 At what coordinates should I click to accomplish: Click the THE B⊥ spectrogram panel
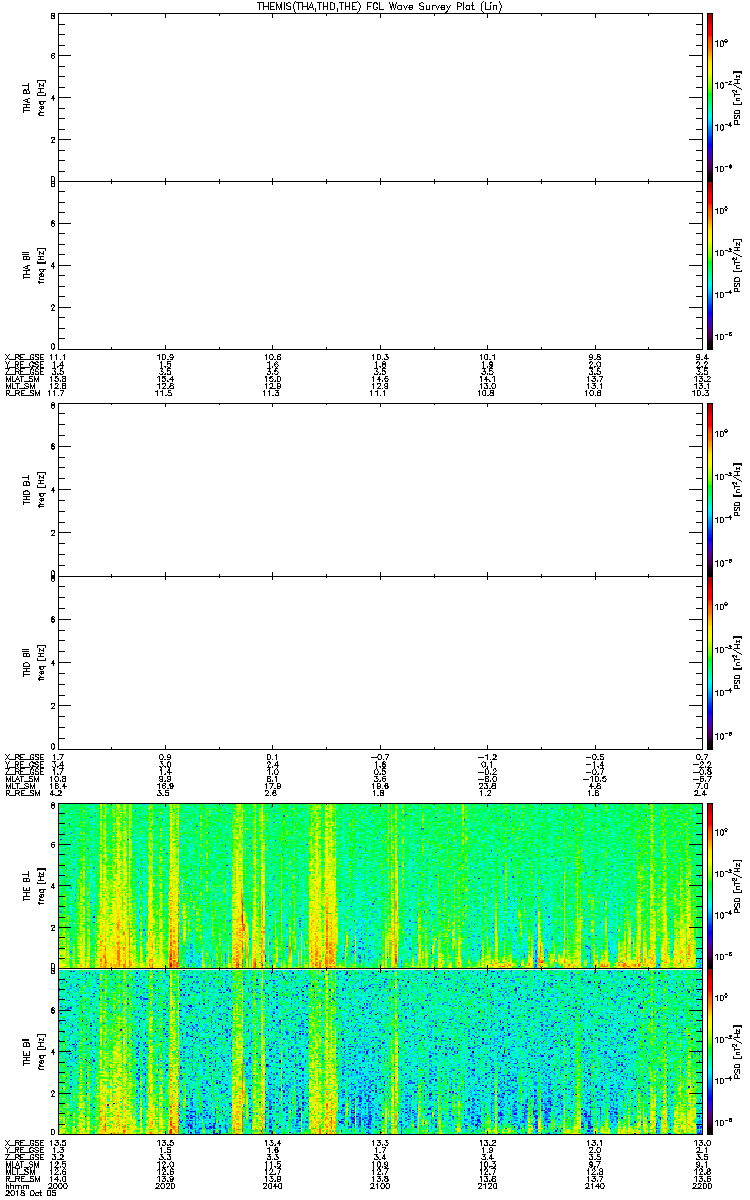pos(379,885)
